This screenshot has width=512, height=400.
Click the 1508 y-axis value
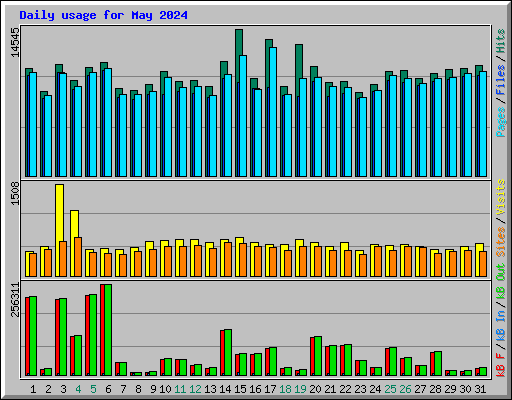pyautogui.click(x=15, y=193)
